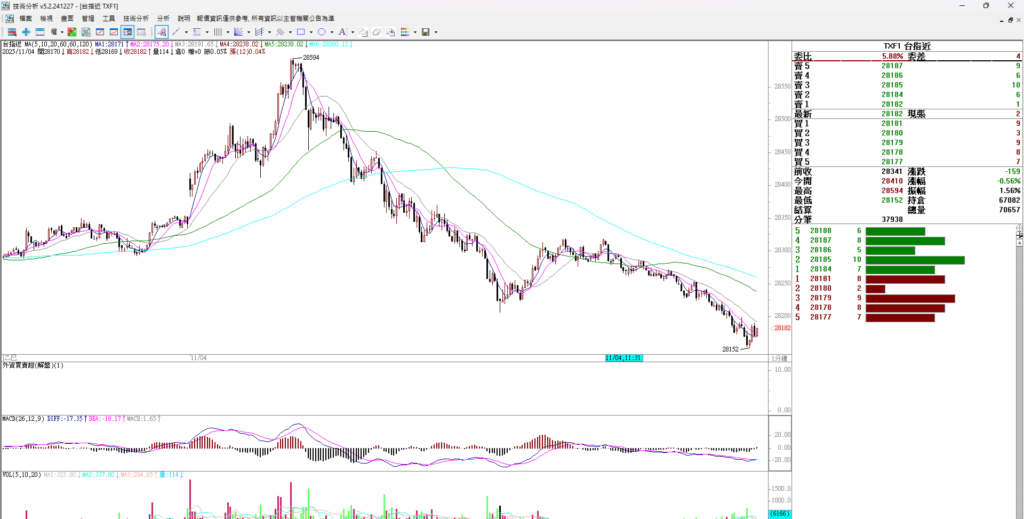The height and width of the screenshot is (519, 1024).
Task: Open dropdown arrow beside text 'A' tool
Action: coord(352,32)
